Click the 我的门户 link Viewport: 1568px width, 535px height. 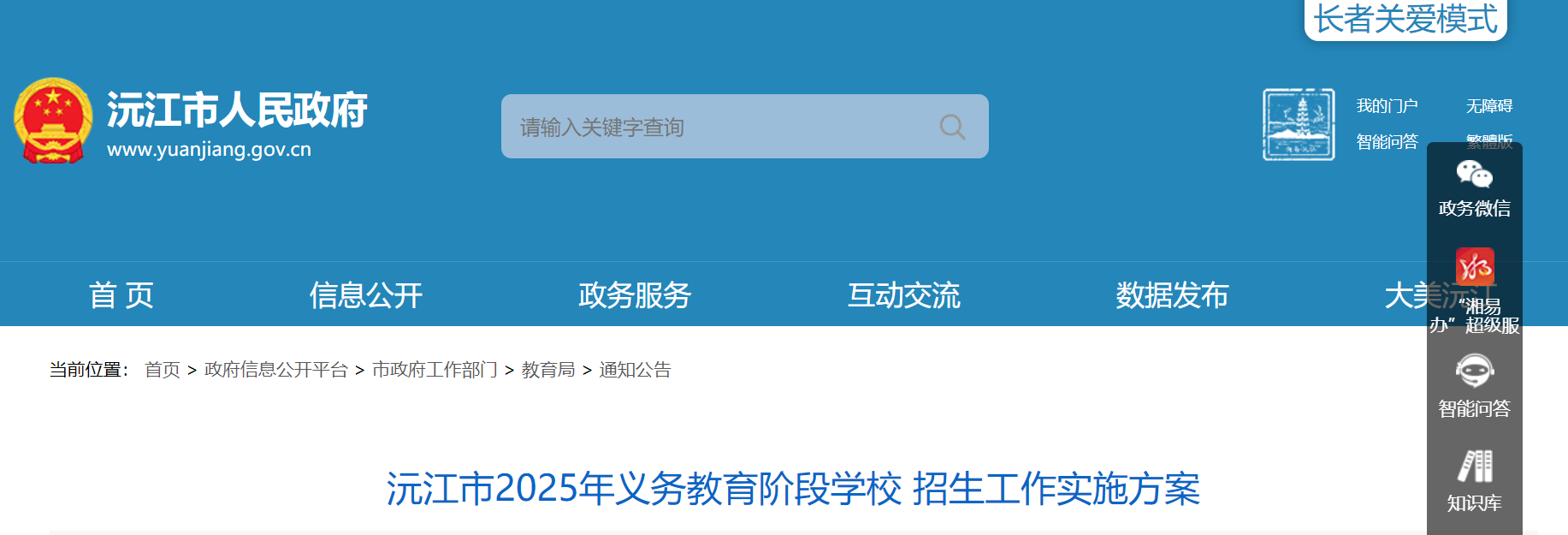pyautogui.click(x=1387, y=106)
